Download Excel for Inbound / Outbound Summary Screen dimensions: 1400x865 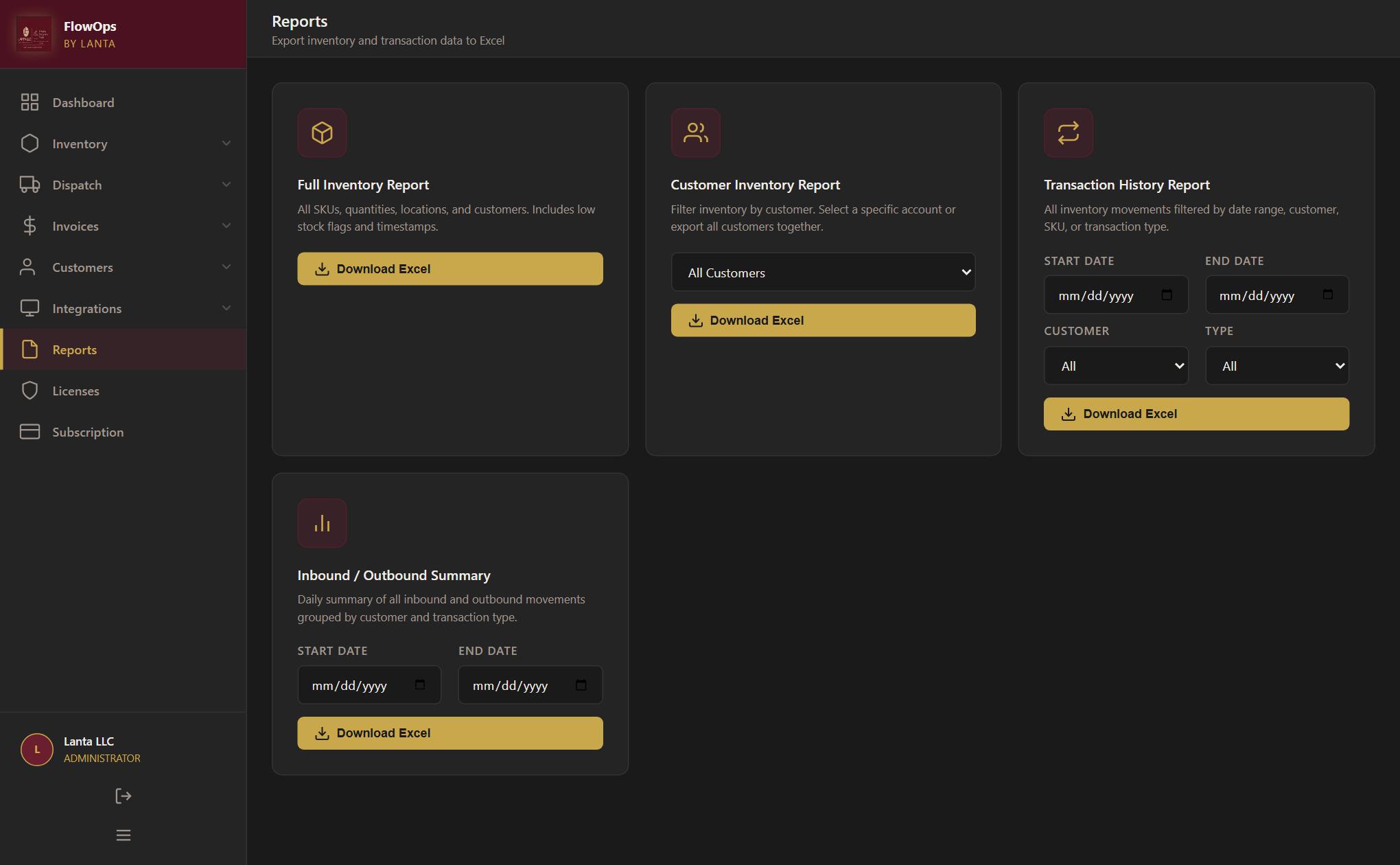[450, 733]
